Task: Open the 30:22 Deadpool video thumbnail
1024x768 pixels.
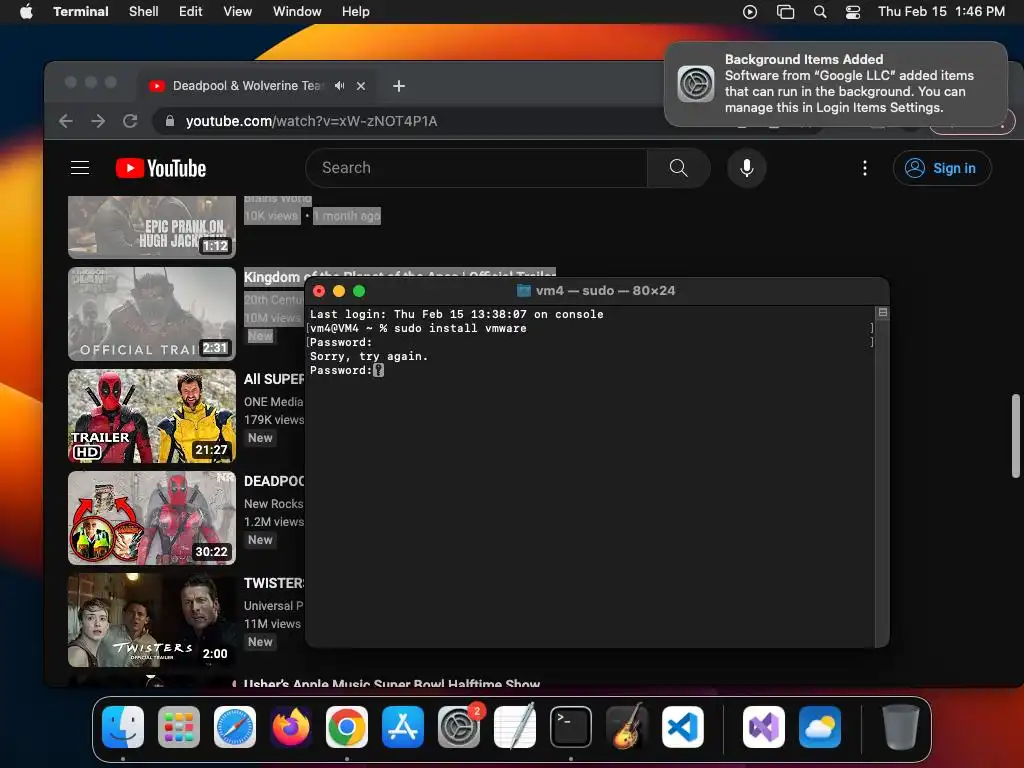Action: point(152,518)
